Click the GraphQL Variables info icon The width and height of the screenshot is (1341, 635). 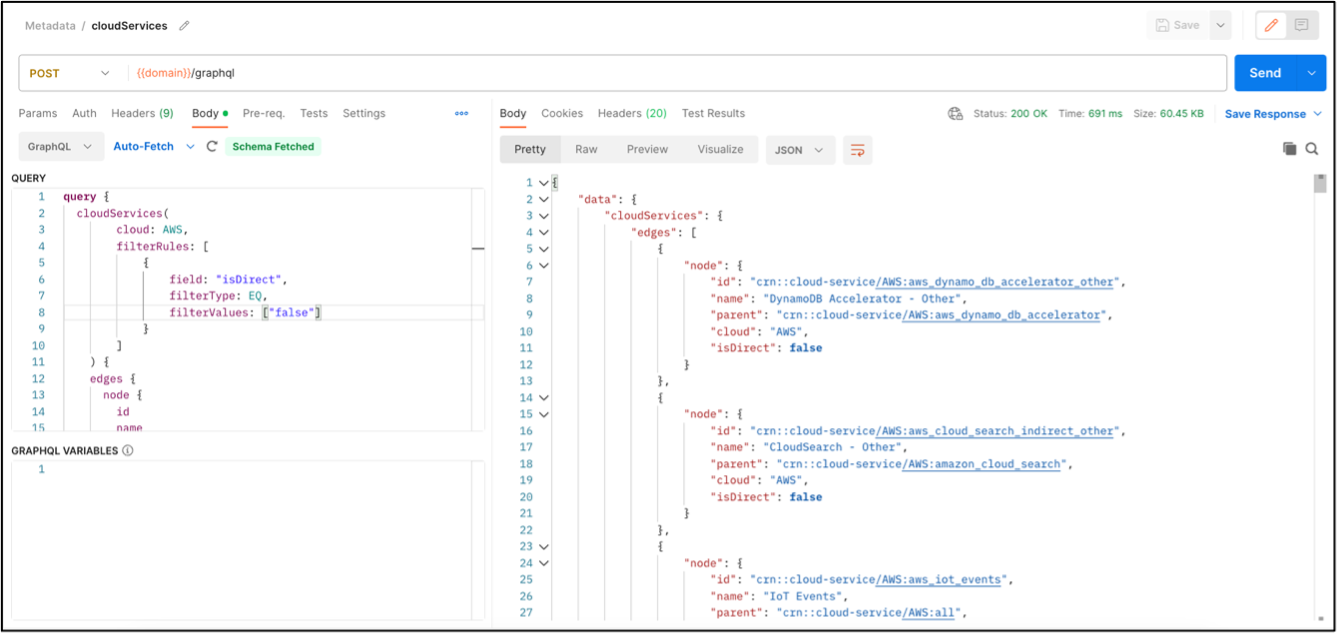pyautogui.click(x=128, y=450)
